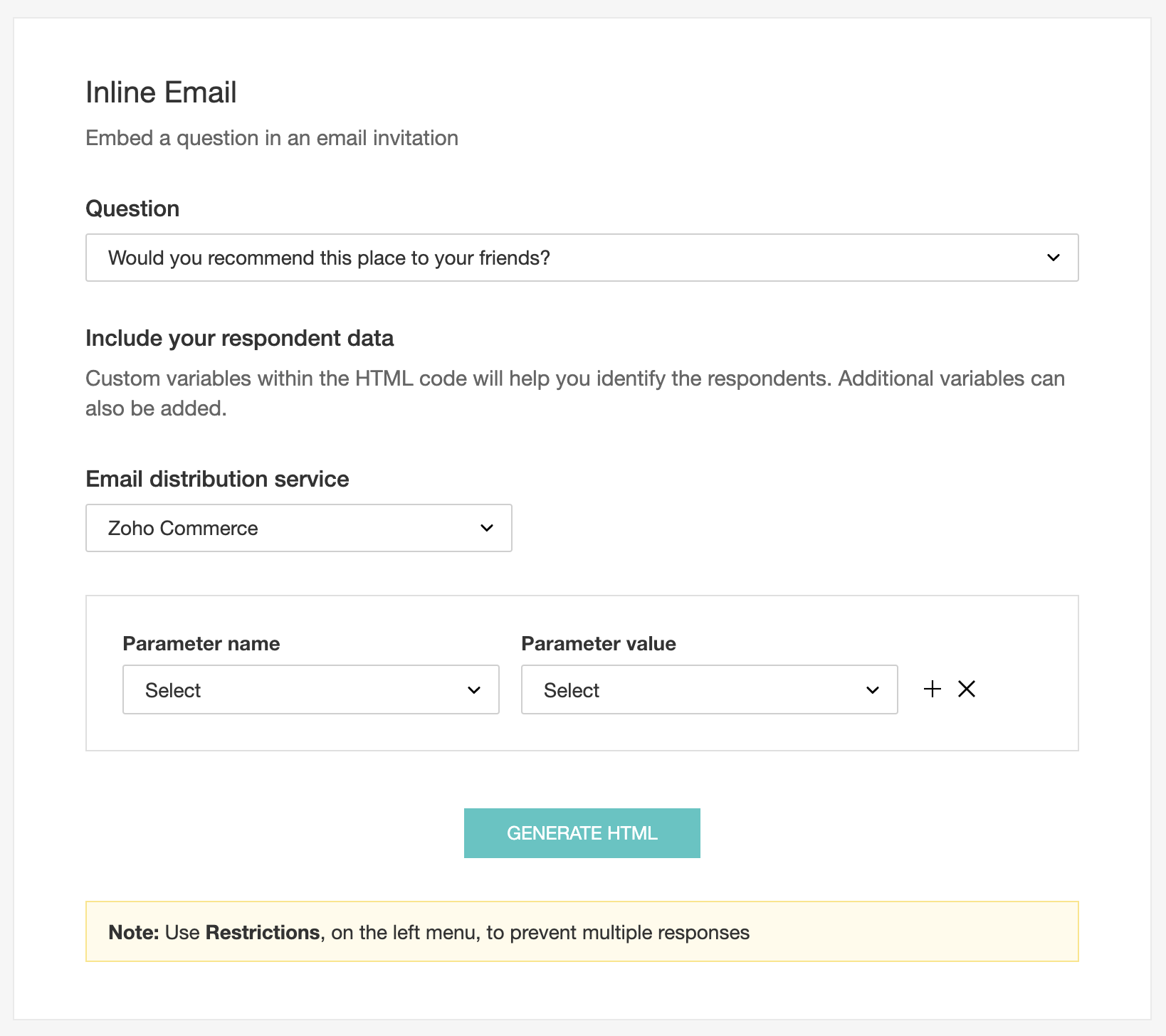This screenshot has height=1036, width=1166.
Task: Click the 'Embed a question' subtitle text
Action: coord(271,138)
